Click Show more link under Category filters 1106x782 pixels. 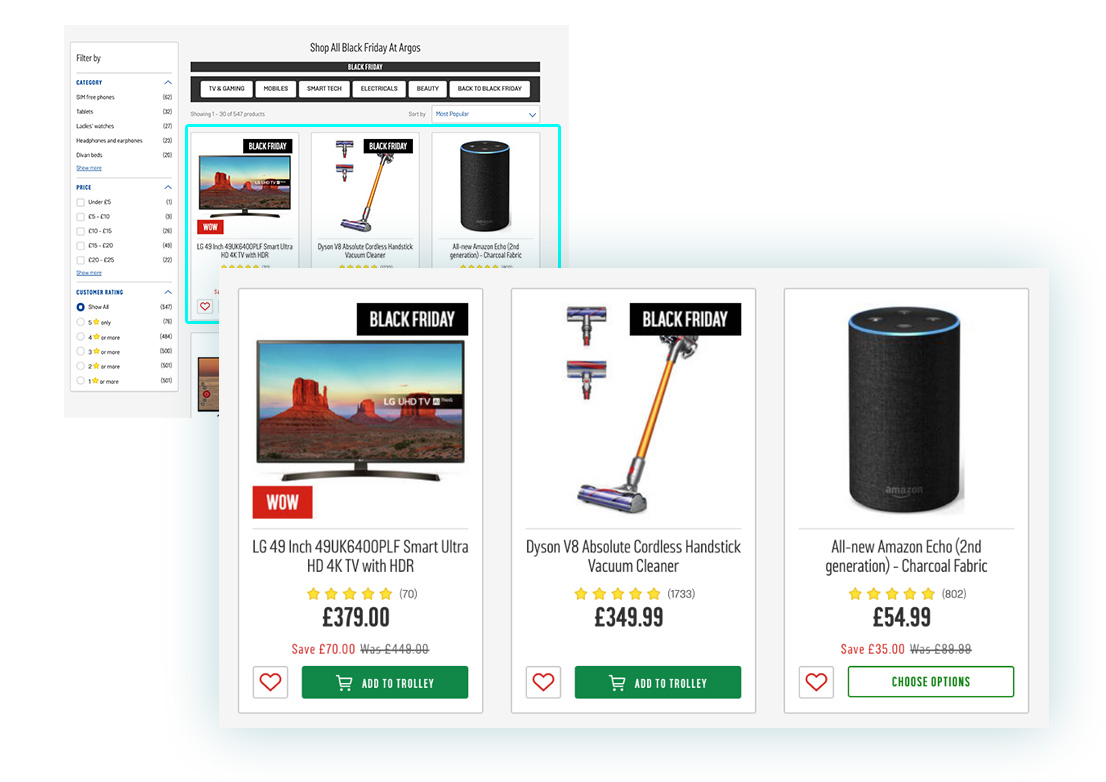pos(89,169)
